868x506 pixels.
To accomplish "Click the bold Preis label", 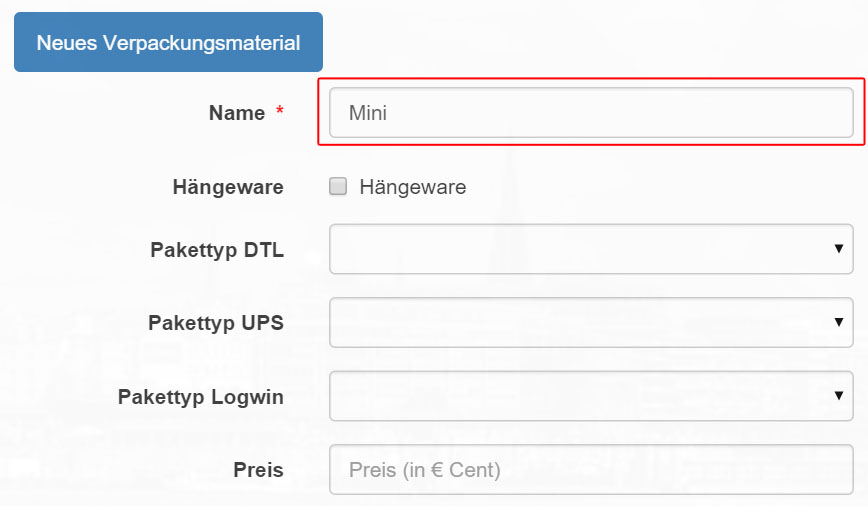I will point(259,470).
